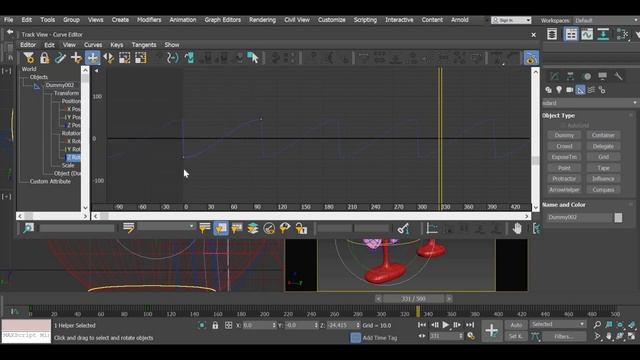Screen dimensions: 640x360
Task: Select the Draw Curves pencil tool
Action: click(60, 58)
